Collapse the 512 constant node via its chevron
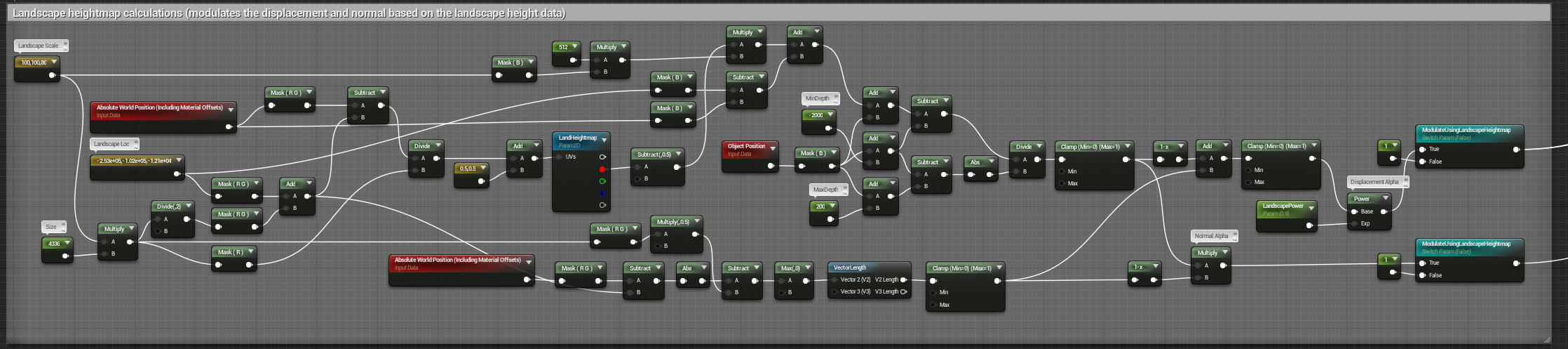 [x=575, y=47]
